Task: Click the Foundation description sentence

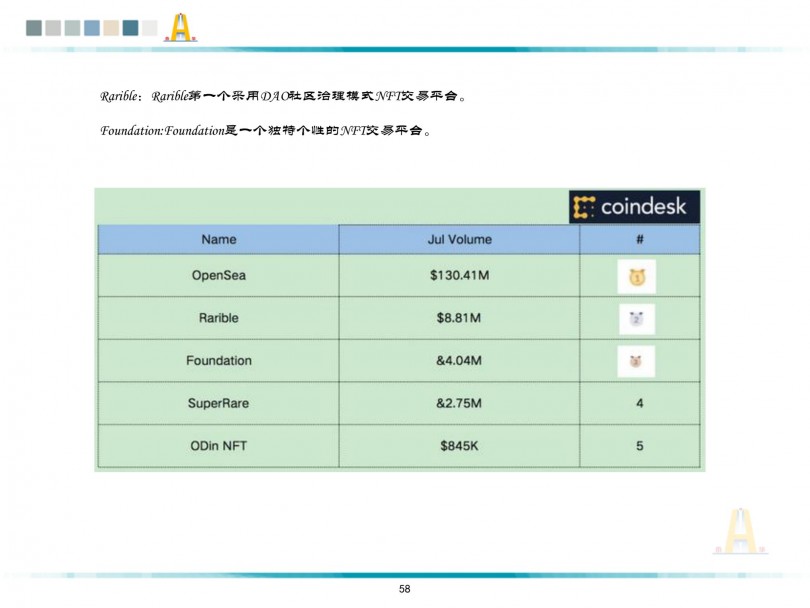Action: pyautogui.click(x=266, y=131)
